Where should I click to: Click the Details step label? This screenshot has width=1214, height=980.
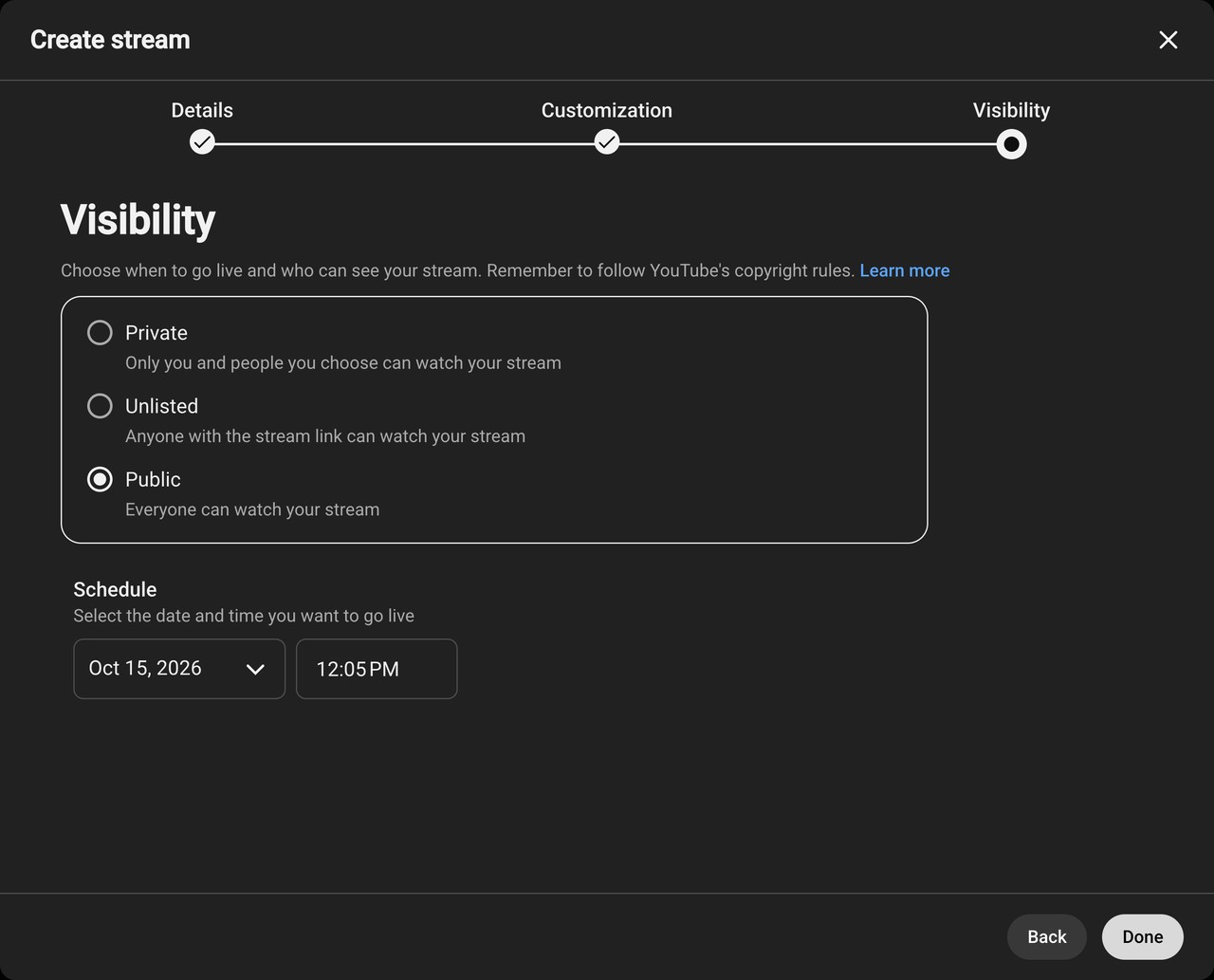pos(202,110)
